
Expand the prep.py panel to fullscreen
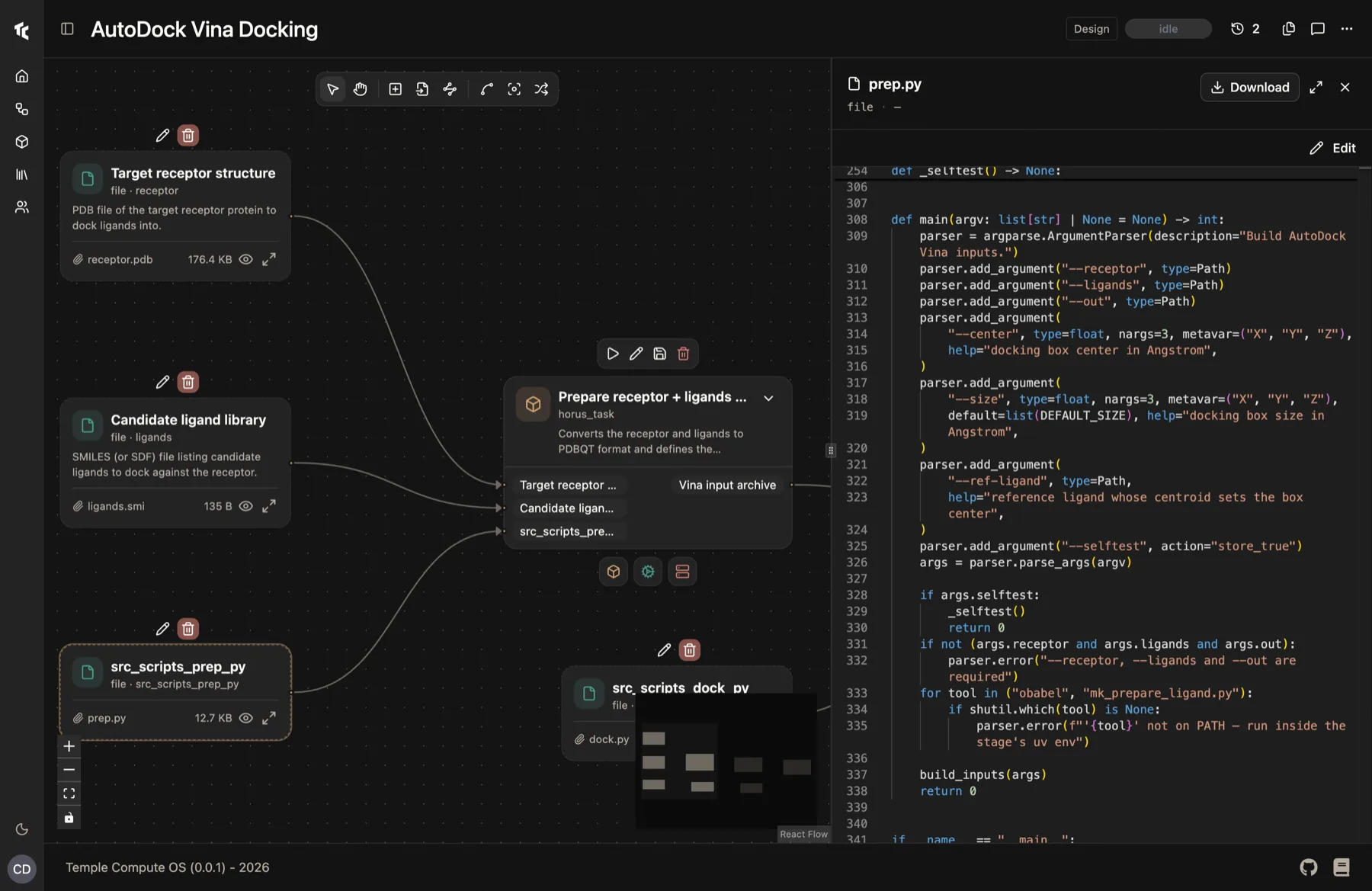point(1316,88)
